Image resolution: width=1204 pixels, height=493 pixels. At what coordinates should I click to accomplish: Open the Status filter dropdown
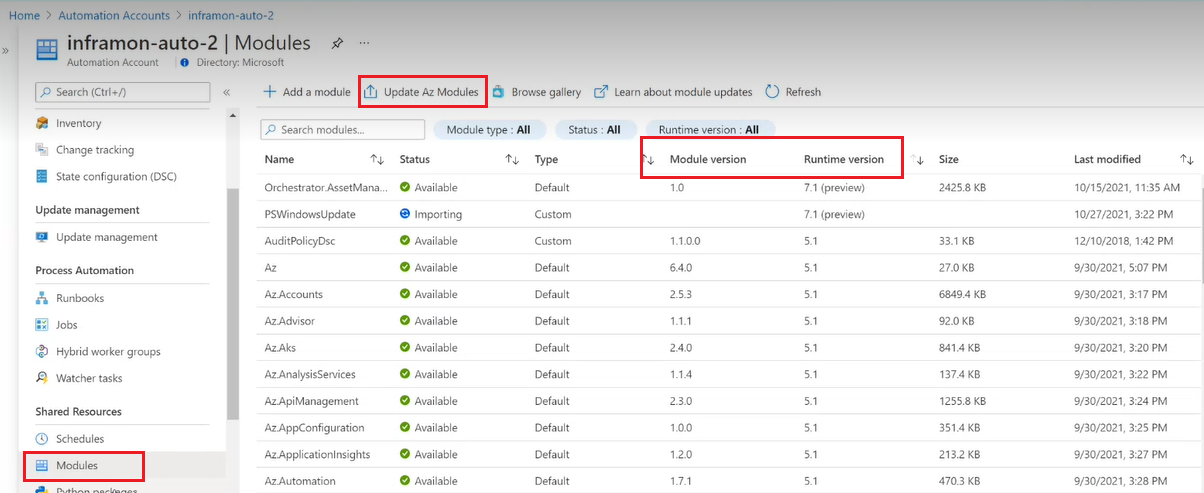(x=594, y=130)
